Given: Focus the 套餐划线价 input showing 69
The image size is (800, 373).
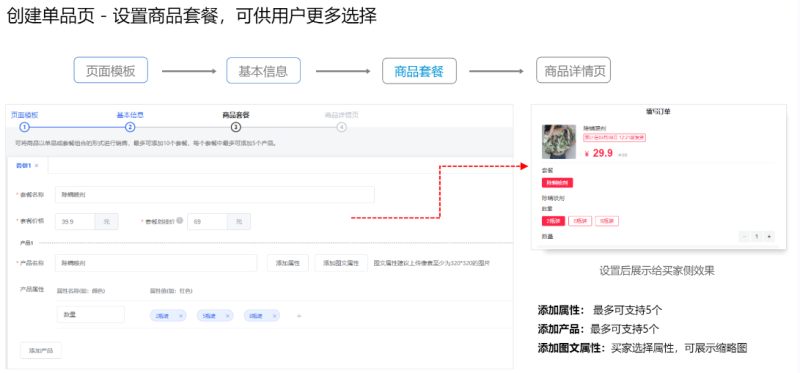Looking at the screenshot, I should (x=207, y=221).
